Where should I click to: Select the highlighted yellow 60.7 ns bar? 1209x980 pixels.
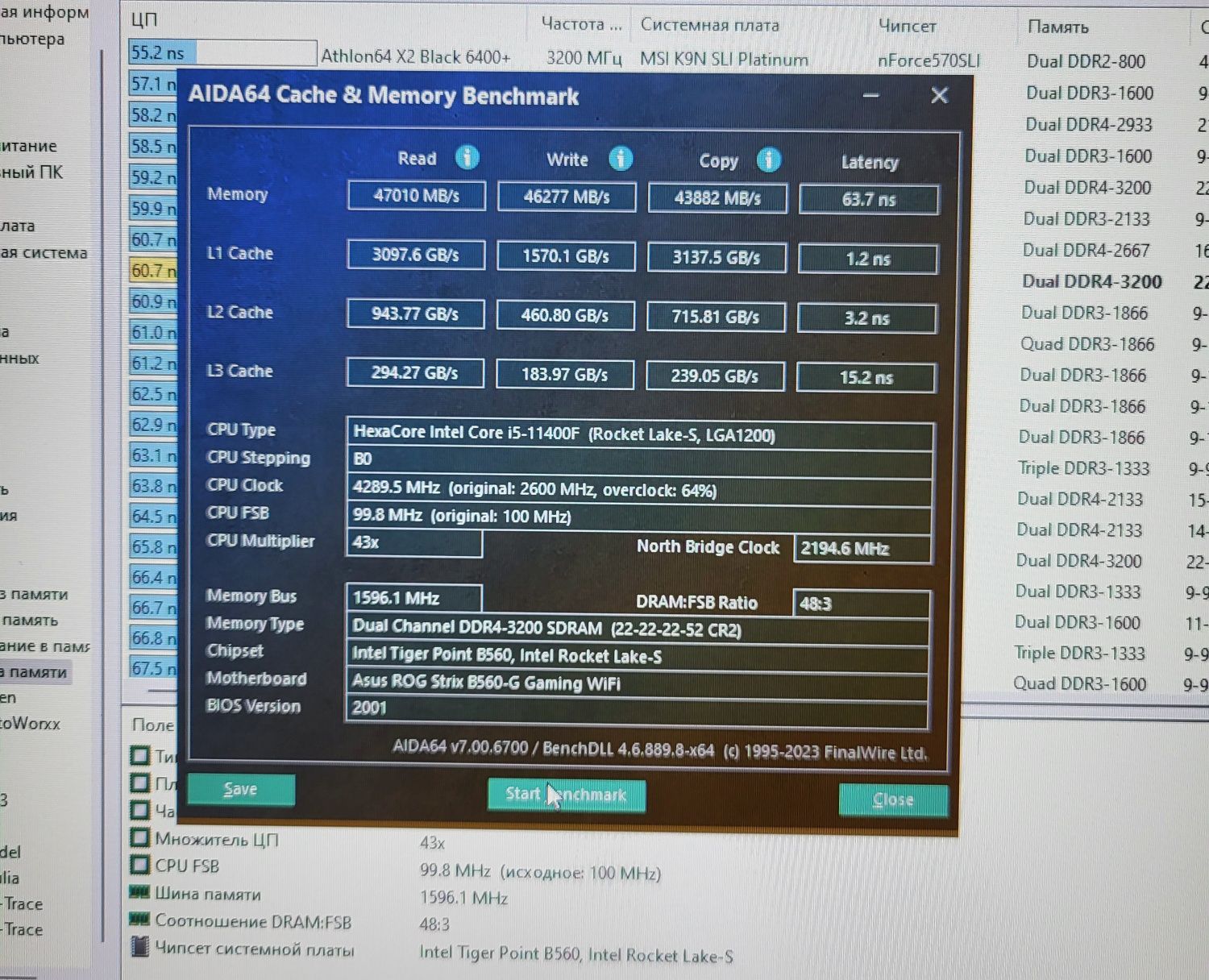[153, 270]
